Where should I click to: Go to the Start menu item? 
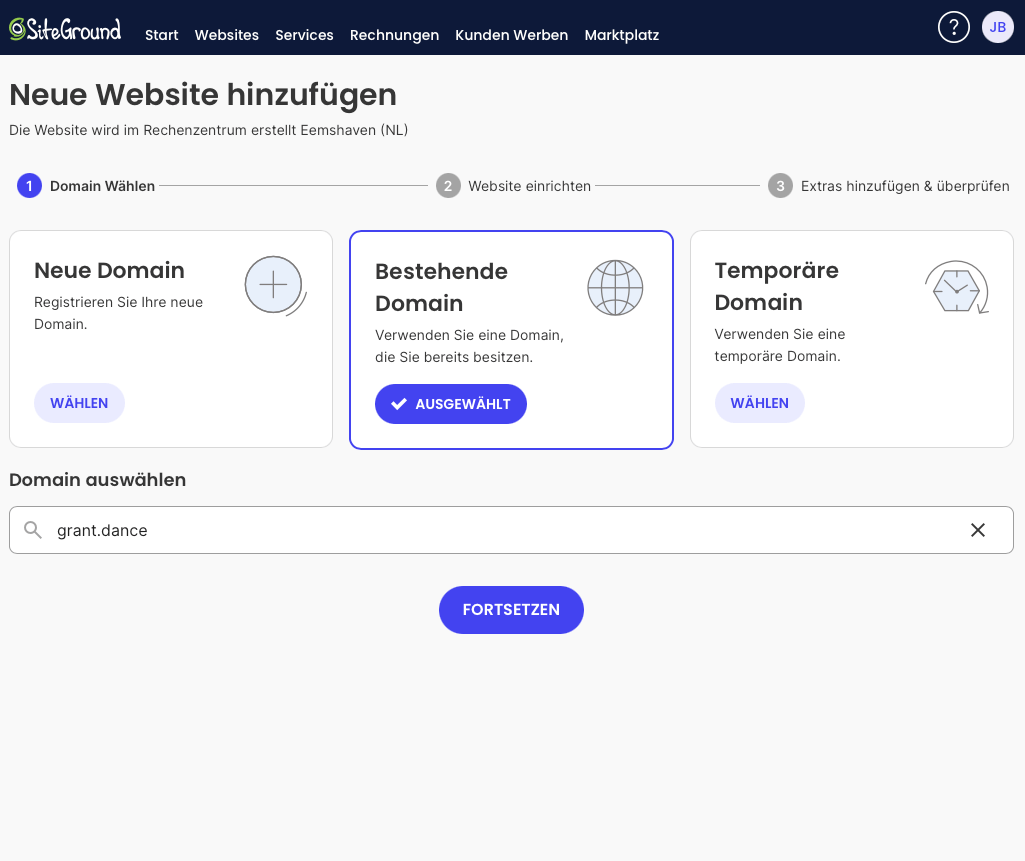[161, 35]
